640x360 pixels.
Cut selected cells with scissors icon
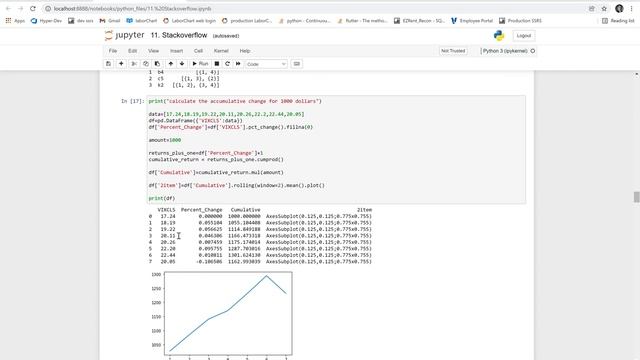[x=134, y=64]
